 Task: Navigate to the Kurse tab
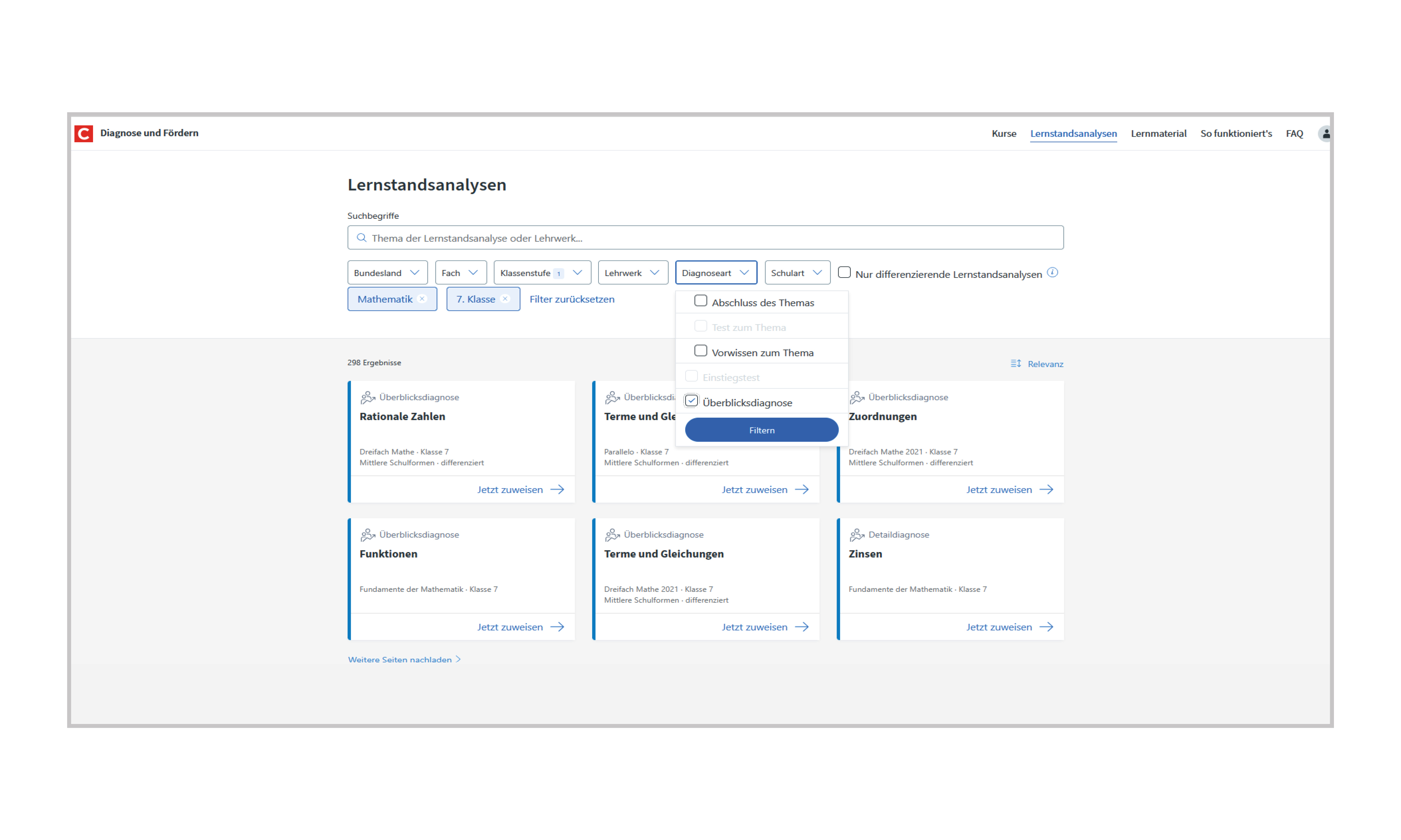click(1004, 134)
